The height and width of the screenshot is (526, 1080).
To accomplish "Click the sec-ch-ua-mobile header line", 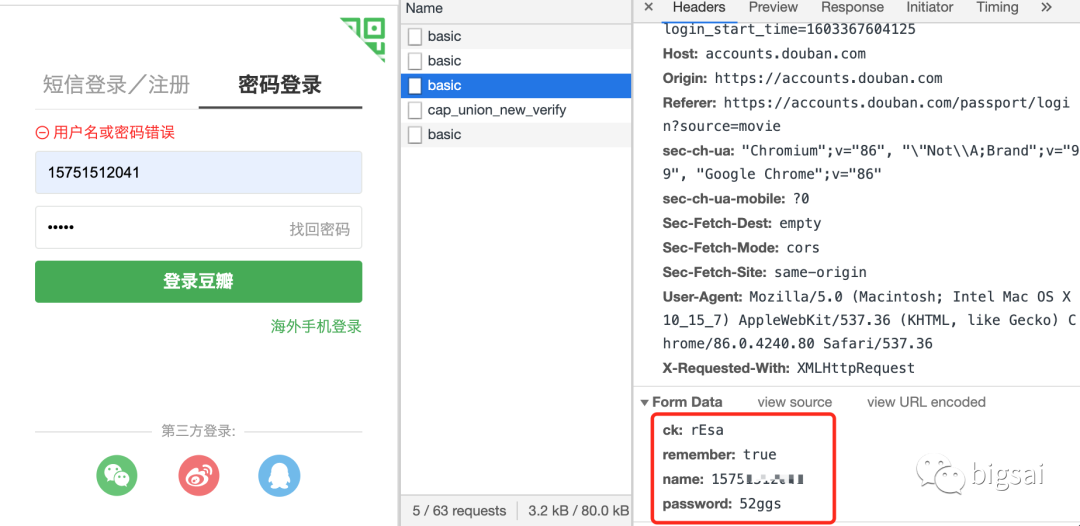I will (736, 199).
